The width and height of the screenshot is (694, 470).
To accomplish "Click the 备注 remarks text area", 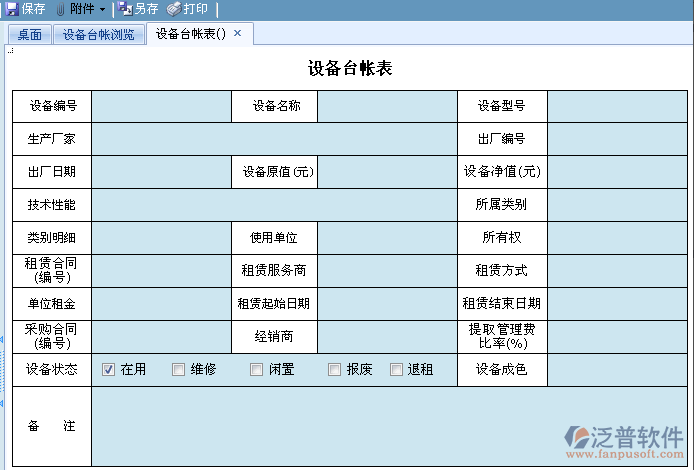I will (389, 426).
